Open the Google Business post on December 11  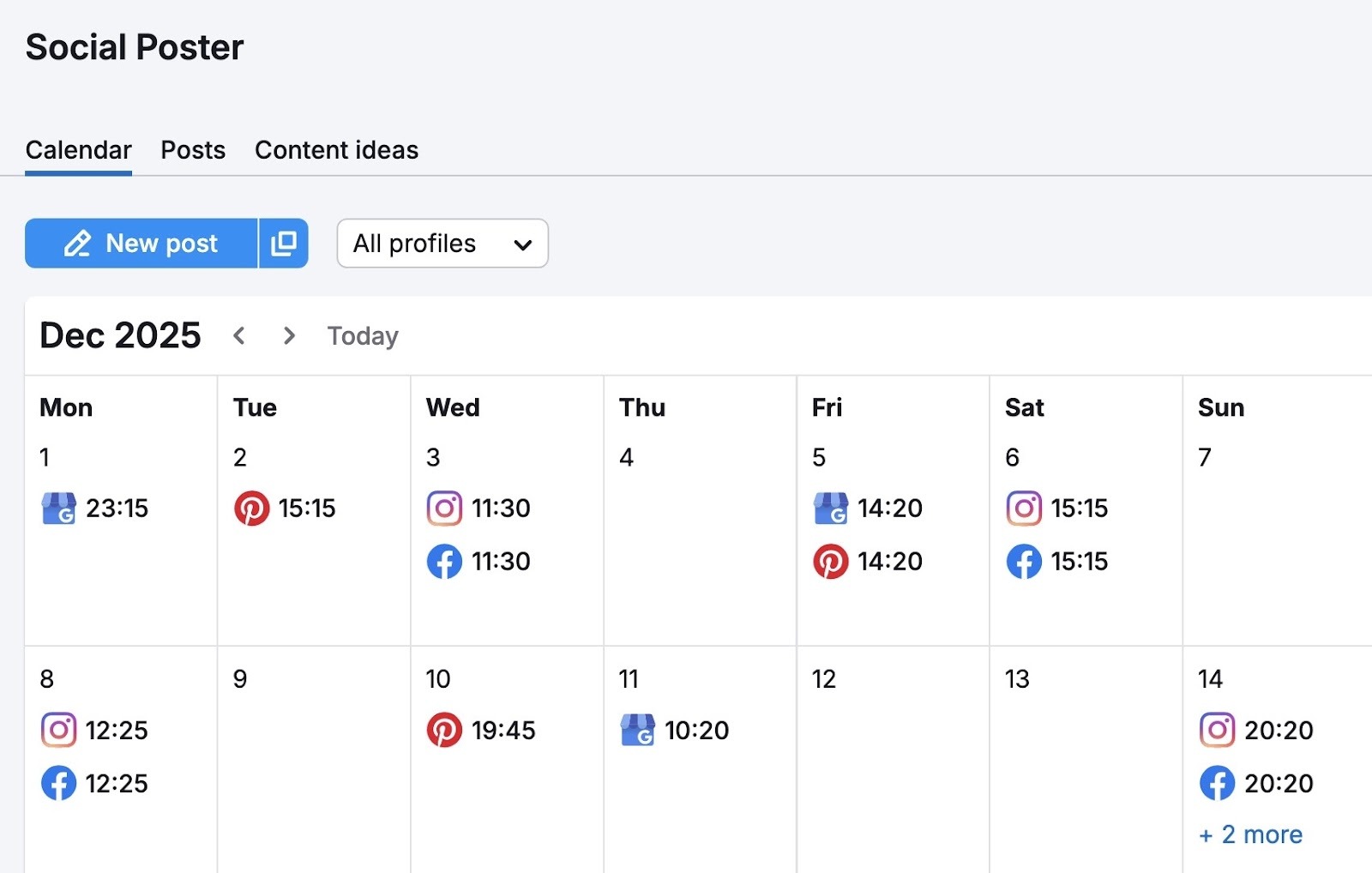tap(638, 730)
